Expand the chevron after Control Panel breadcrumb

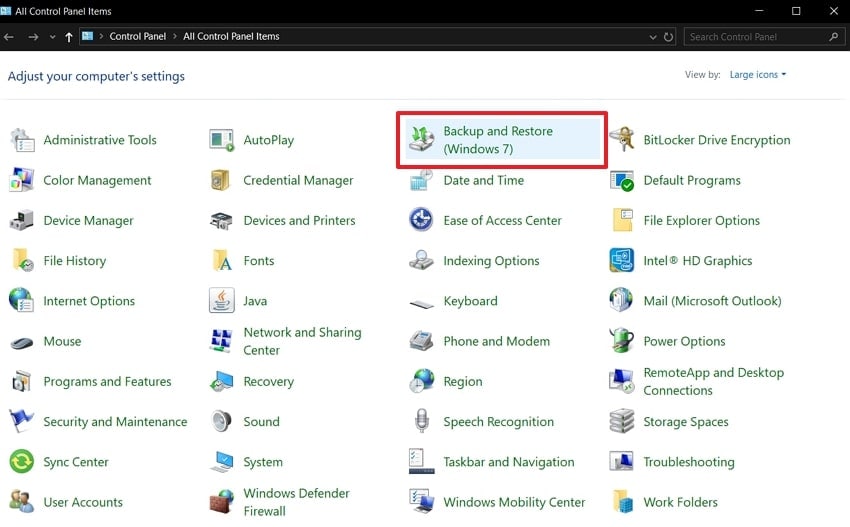[175, 36]
